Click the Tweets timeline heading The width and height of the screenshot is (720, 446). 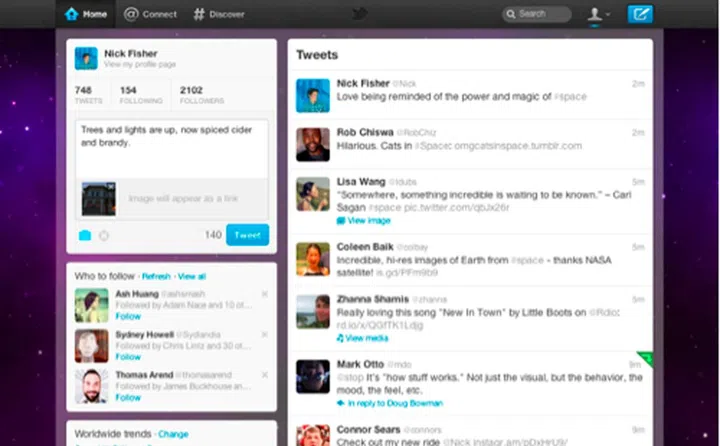coord(317,55)
